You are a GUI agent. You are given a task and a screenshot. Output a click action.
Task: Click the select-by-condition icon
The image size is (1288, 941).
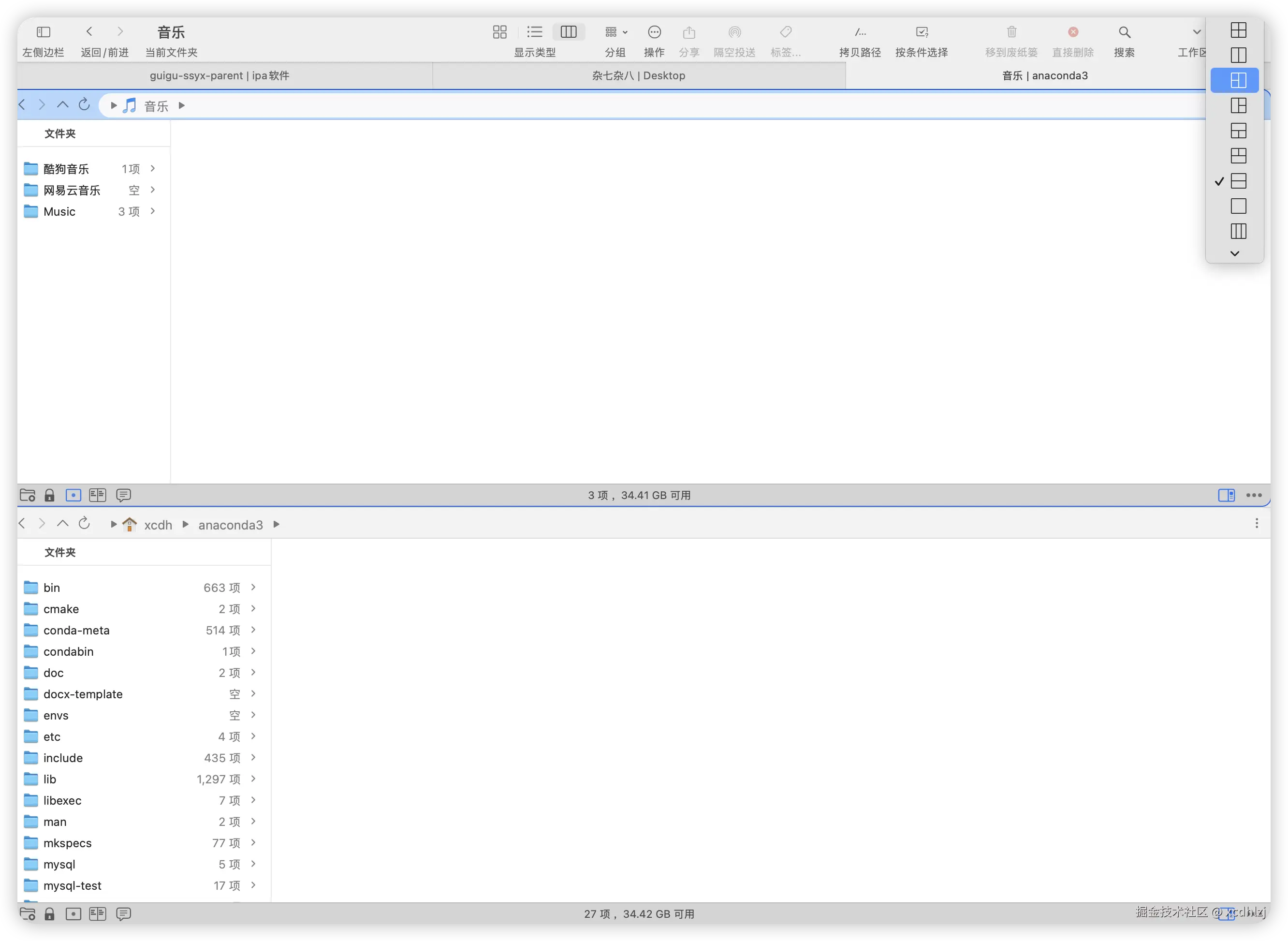tap(922, 32)
